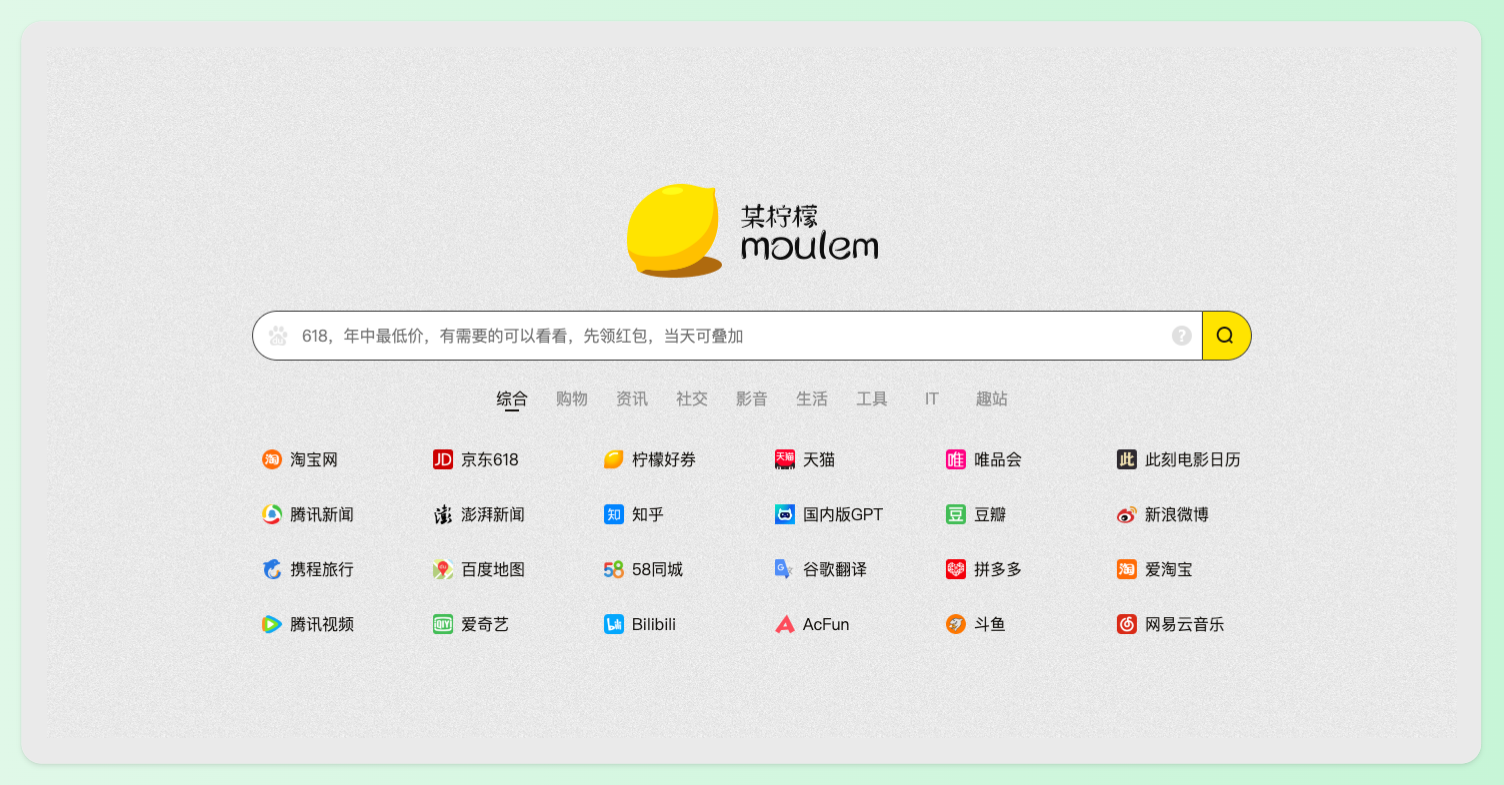
Task: Click the red AcFun icon
Action: 785,625
